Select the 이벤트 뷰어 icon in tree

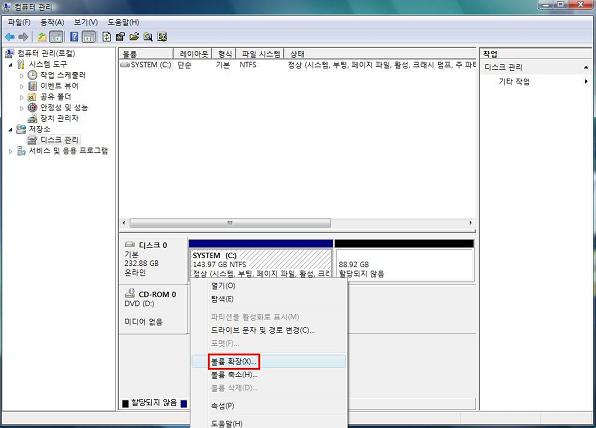click(33, 86)
